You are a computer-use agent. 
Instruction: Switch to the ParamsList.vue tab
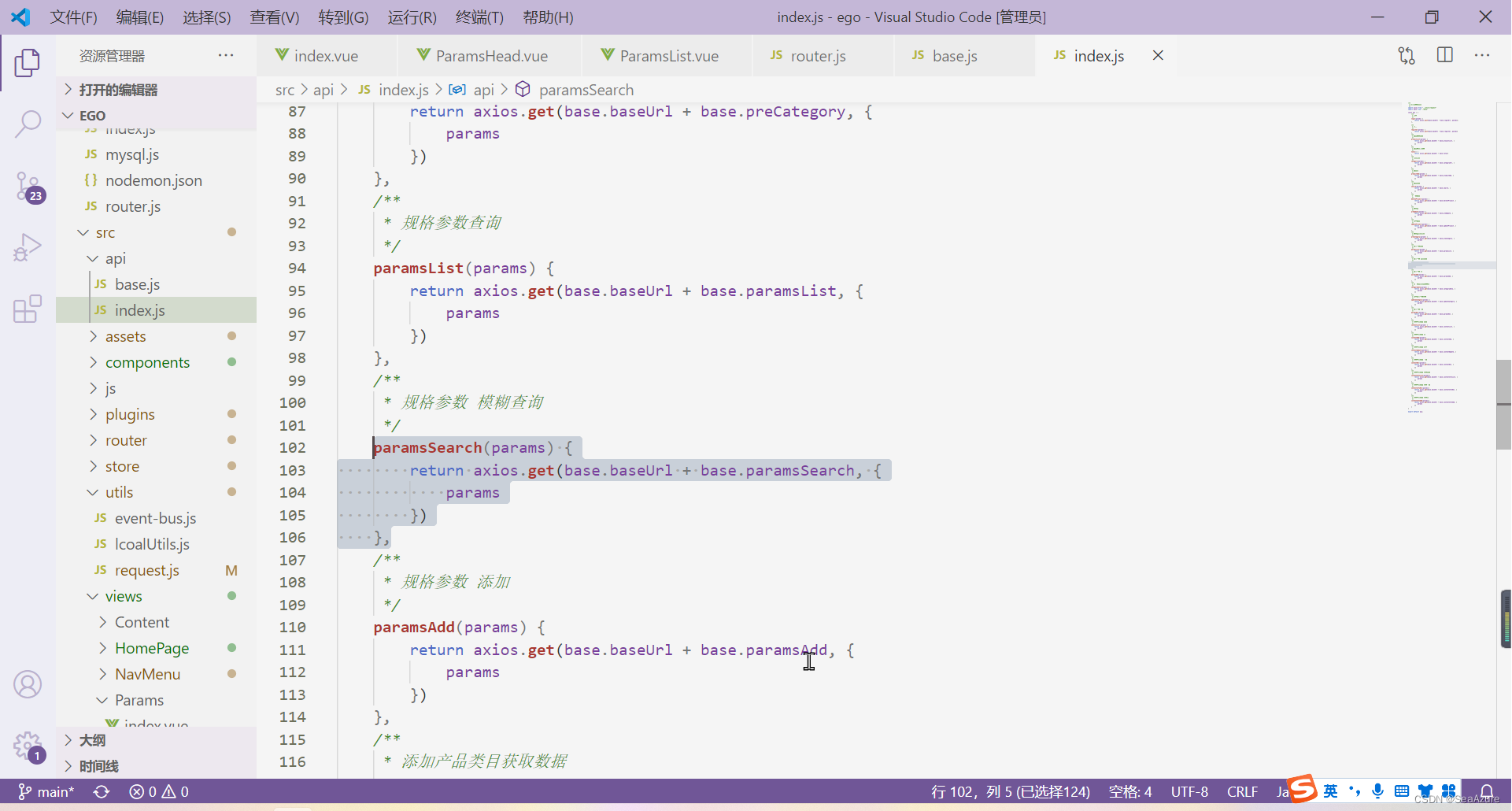coord(668,55)
